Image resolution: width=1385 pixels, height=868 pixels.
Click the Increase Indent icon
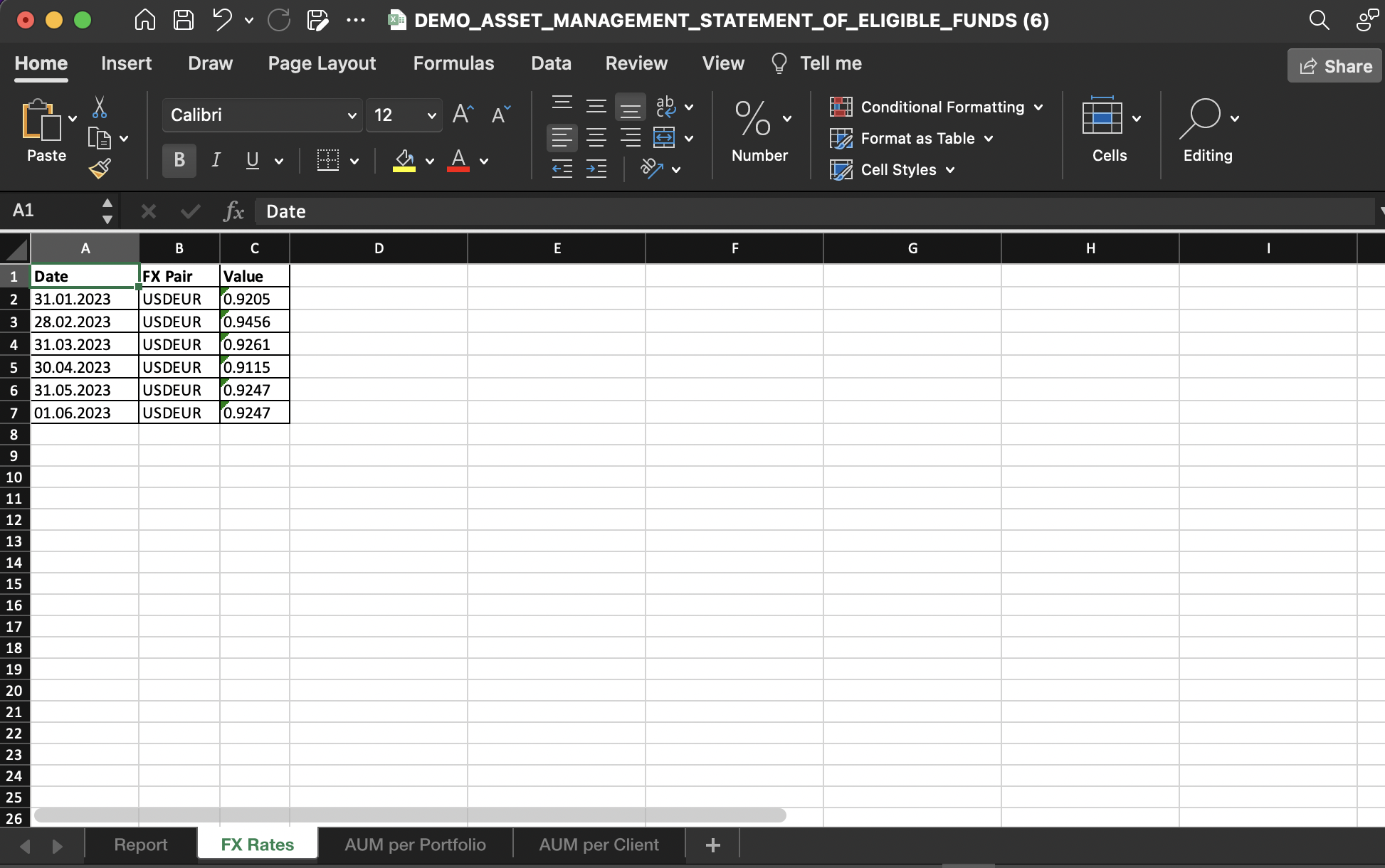pyautogui.click(x=596, y=169)
